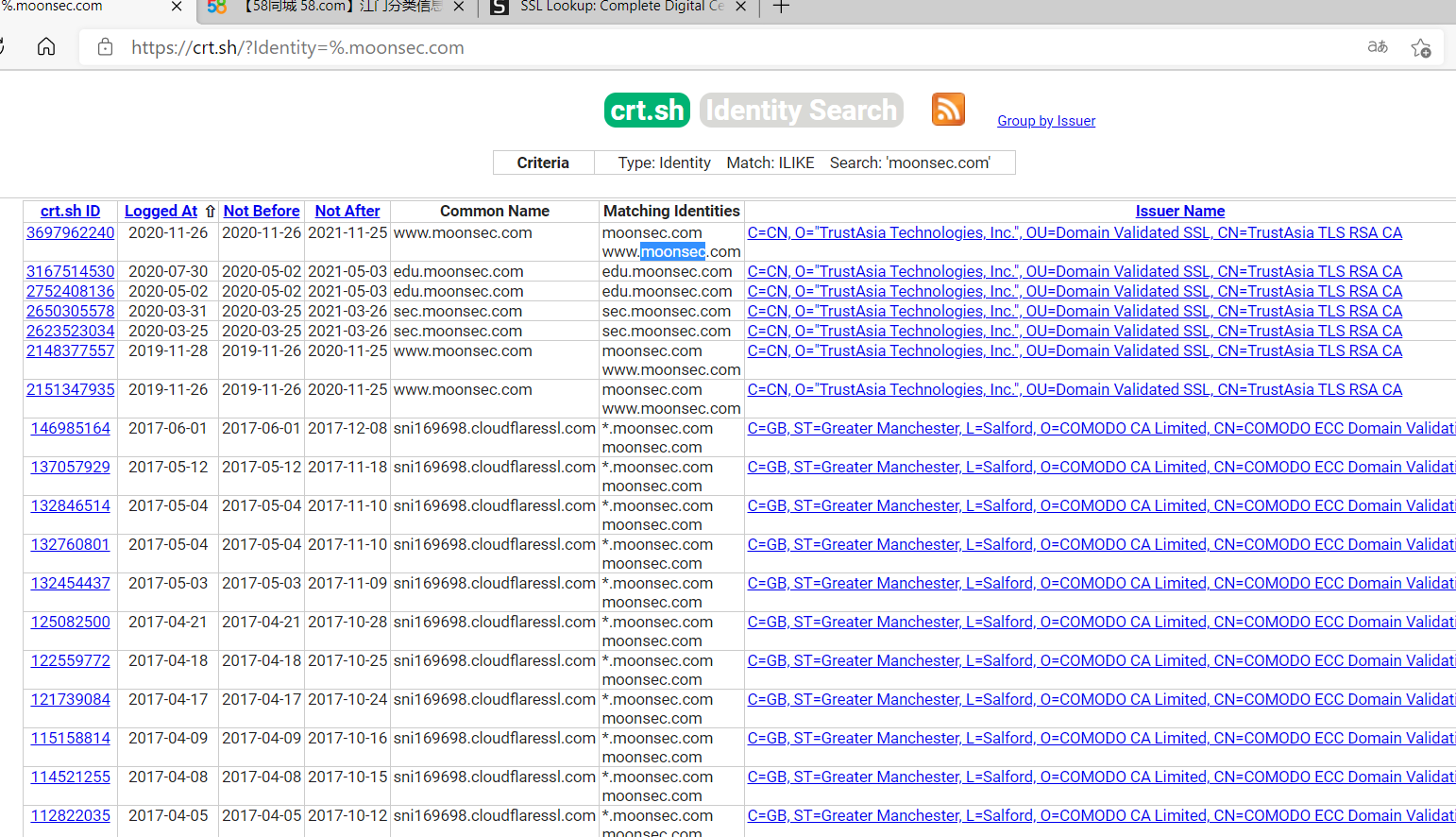Open certificate ID 112822035

point(71,816)
